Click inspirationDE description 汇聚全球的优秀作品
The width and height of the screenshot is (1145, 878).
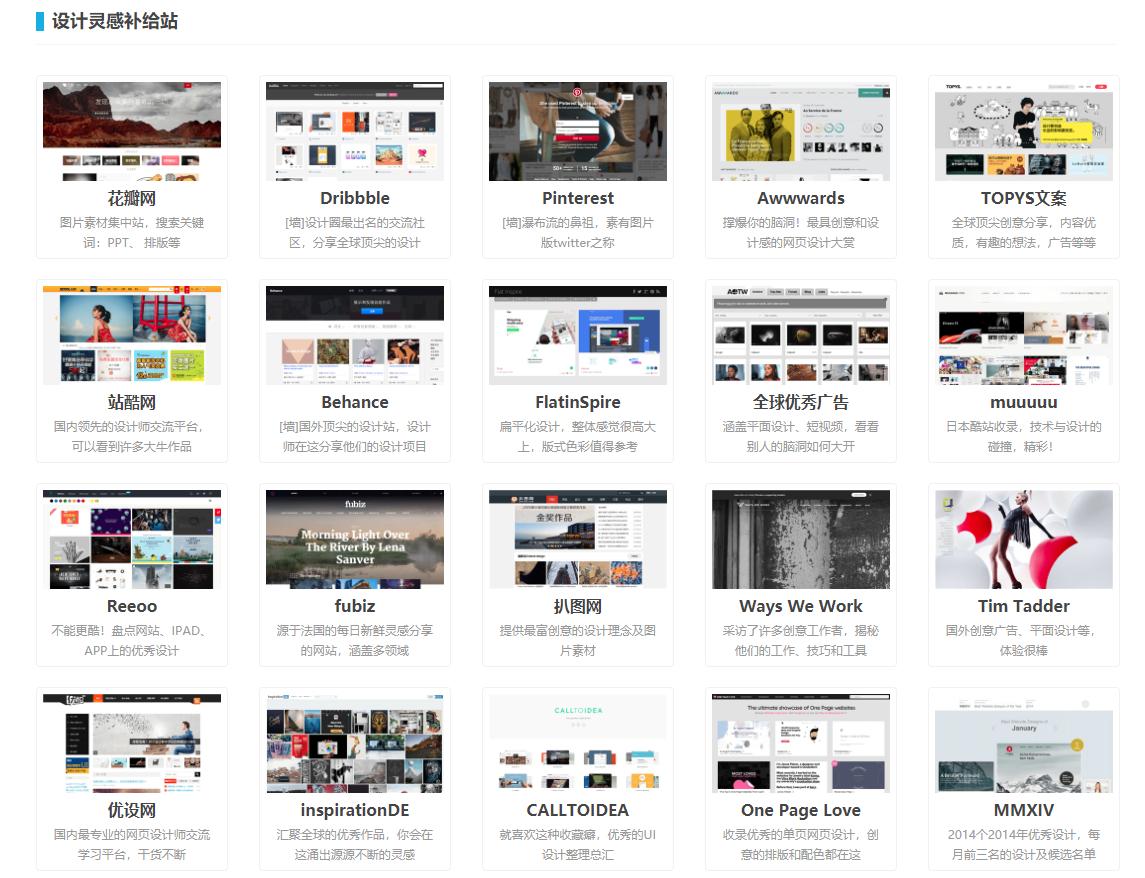355,844
